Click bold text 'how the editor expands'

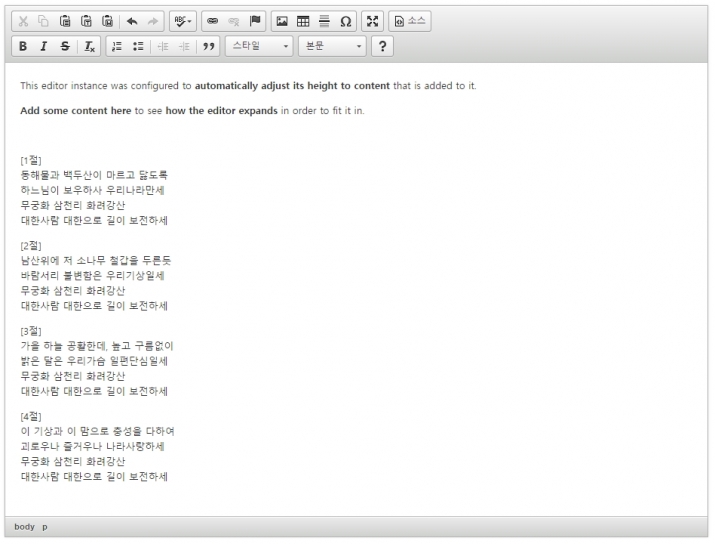click(x=221, y=111)
